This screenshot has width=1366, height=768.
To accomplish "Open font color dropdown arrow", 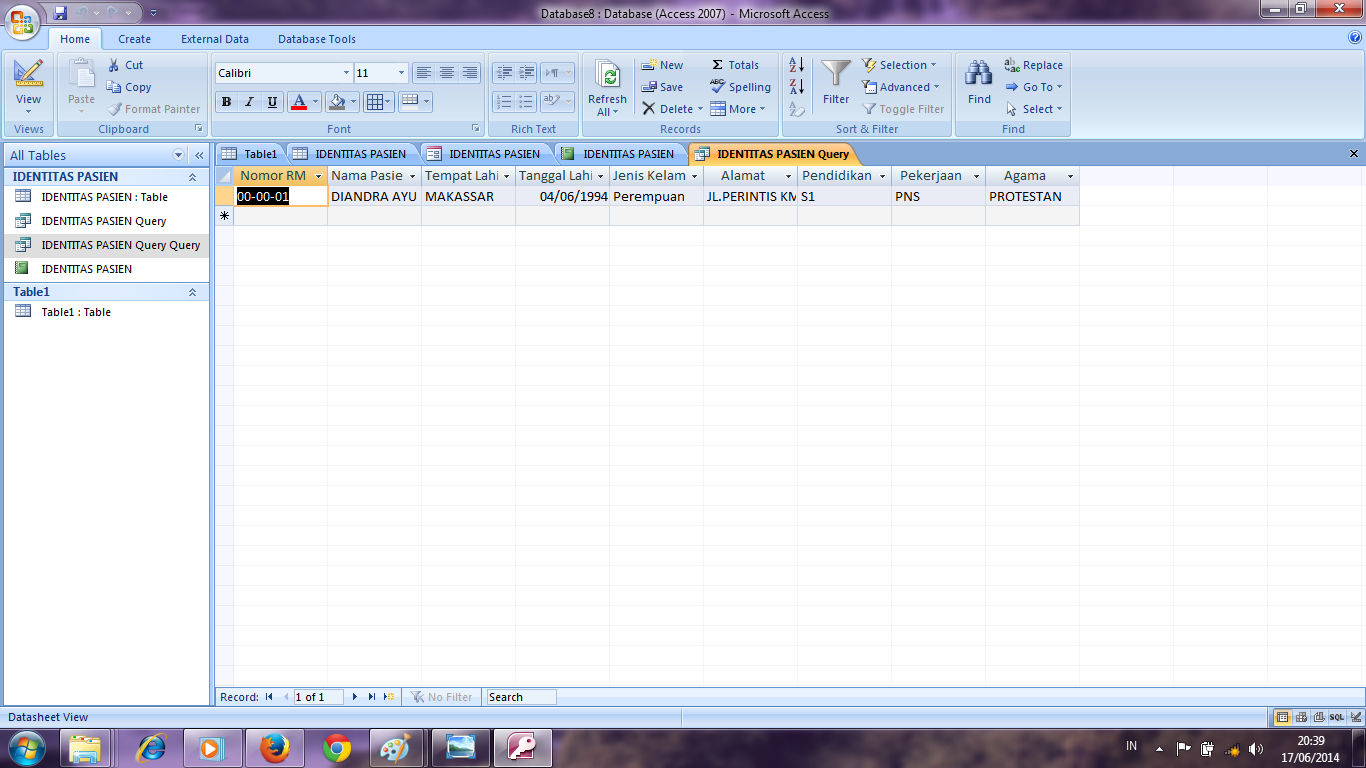I will [x=316, y=101].
